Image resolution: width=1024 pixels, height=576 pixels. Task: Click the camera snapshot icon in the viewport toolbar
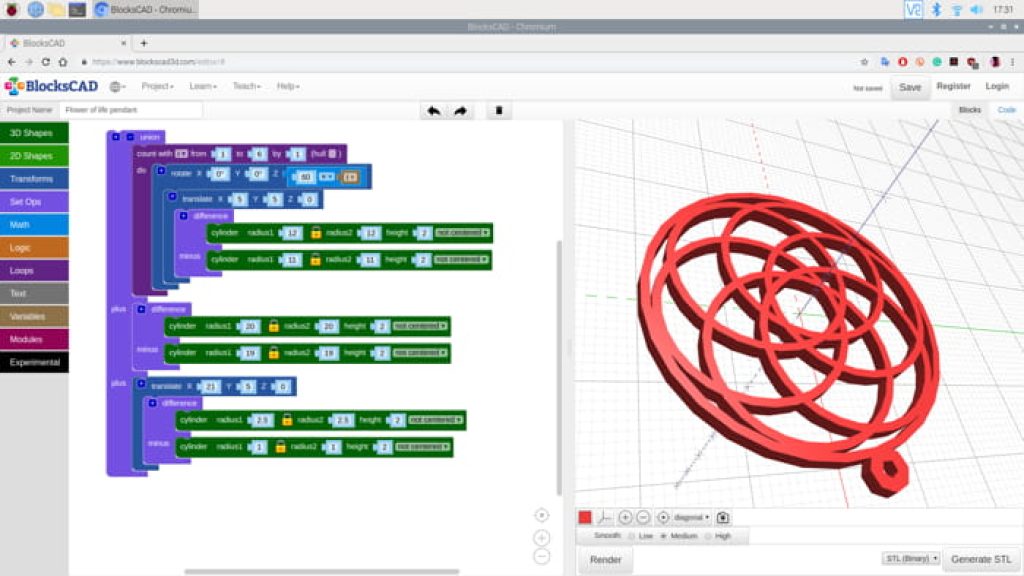tap(723, 516)
